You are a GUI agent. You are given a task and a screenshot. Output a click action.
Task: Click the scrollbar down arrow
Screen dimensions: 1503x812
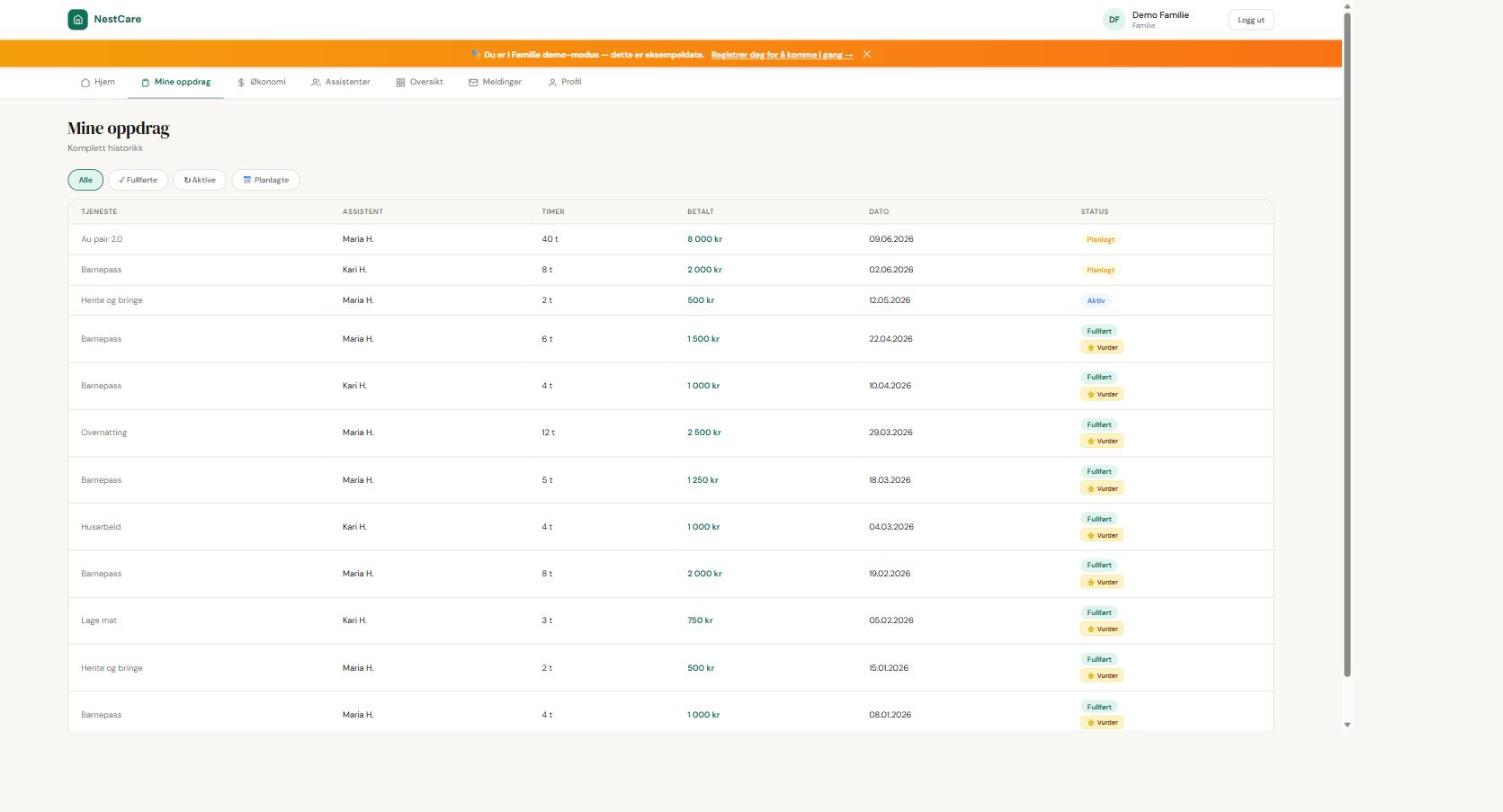[1347, 725]
